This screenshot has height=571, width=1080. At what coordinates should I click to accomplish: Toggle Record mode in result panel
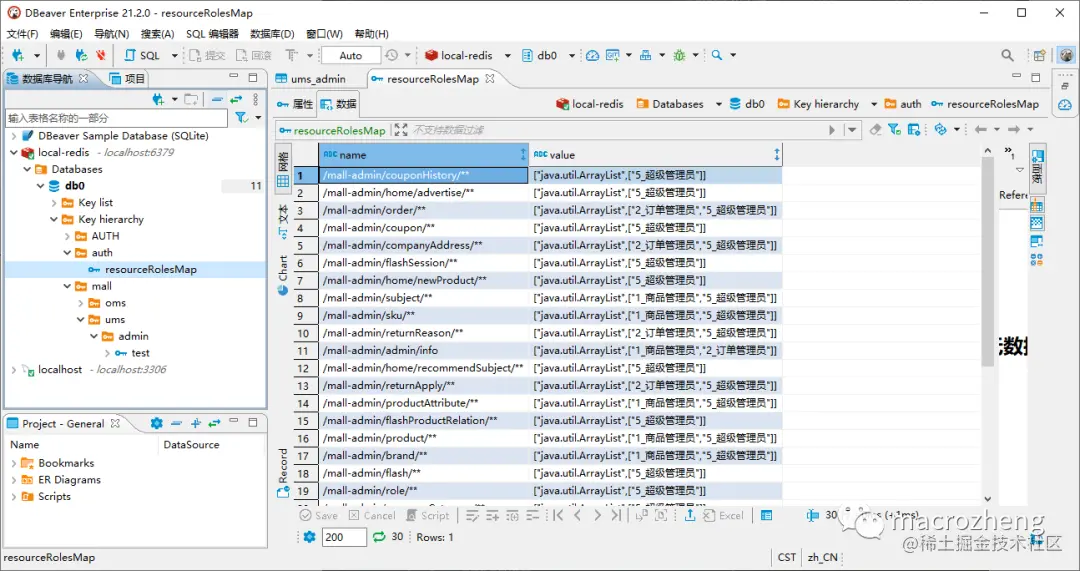tap(283, 474)
